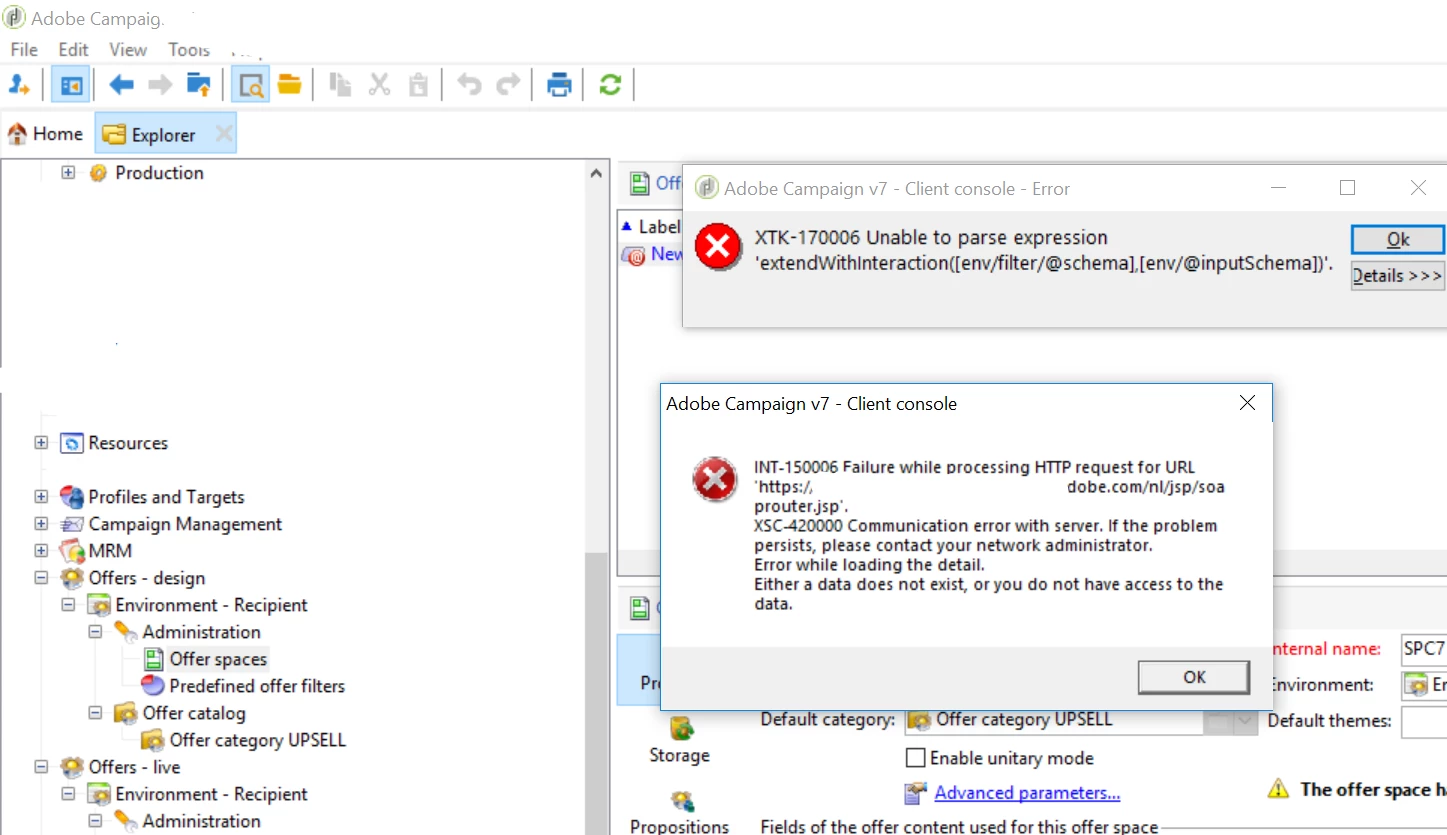1447x835 pixels.
Task: Click the parent folder up icon
Action: point(199,85)
